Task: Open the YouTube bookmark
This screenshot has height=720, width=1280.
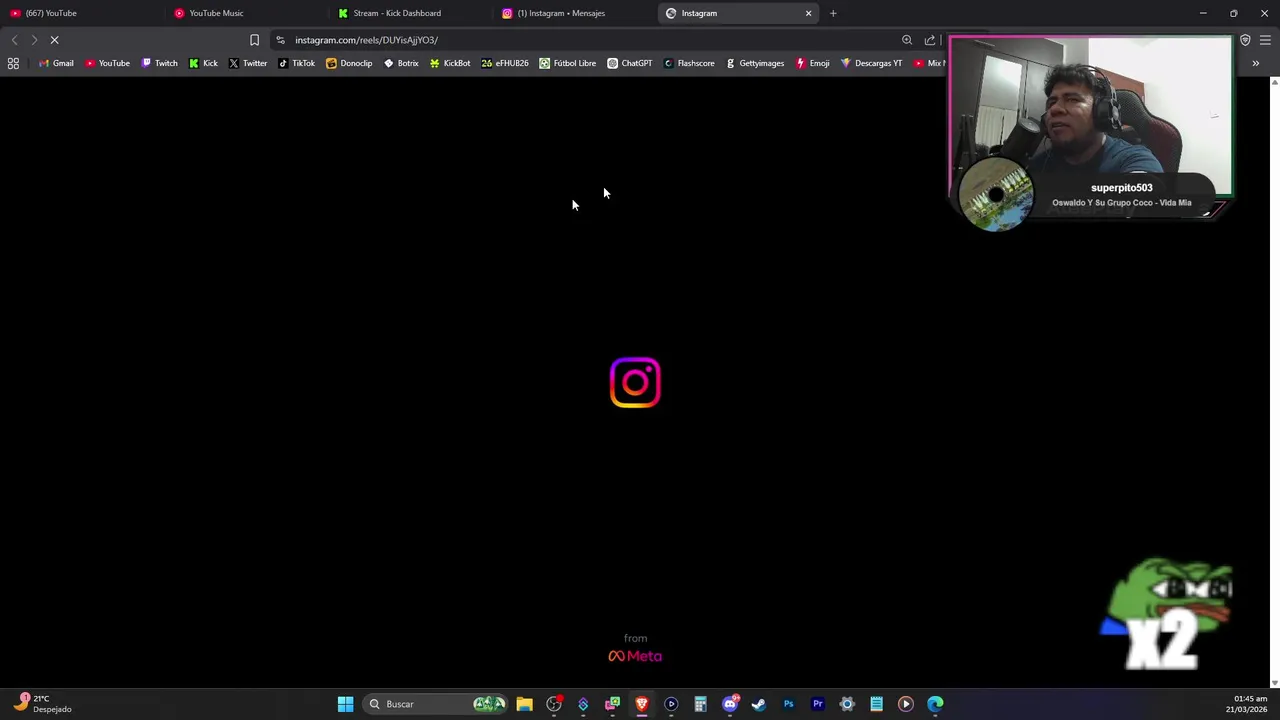Action: [x=107, y=63]
